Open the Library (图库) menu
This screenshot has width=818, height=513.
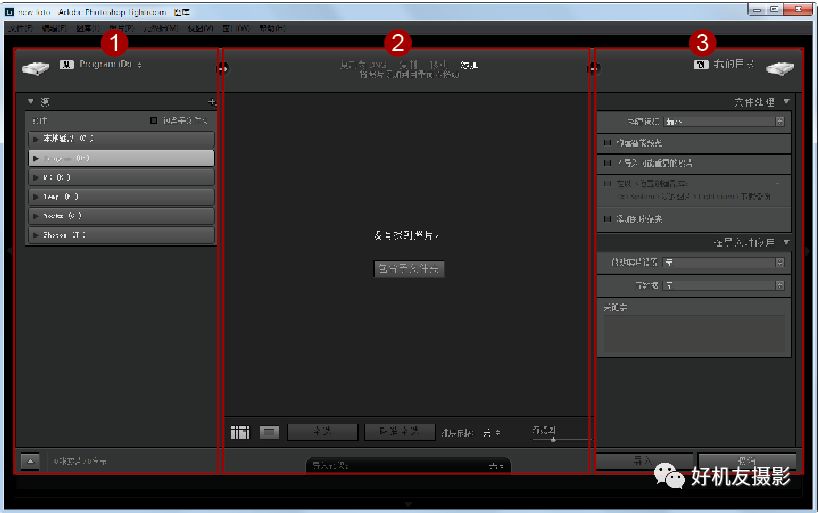pos(87,28)
